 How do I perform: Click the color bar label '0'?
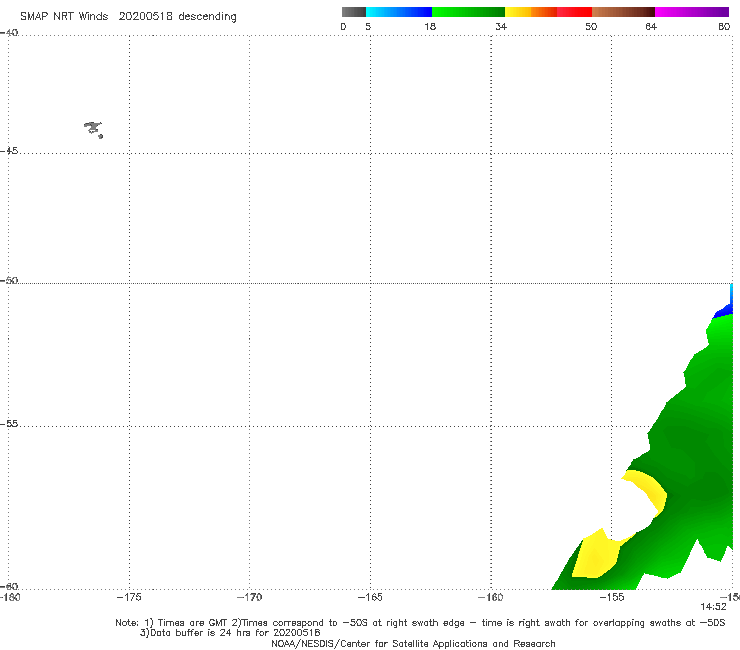[344, 26]
